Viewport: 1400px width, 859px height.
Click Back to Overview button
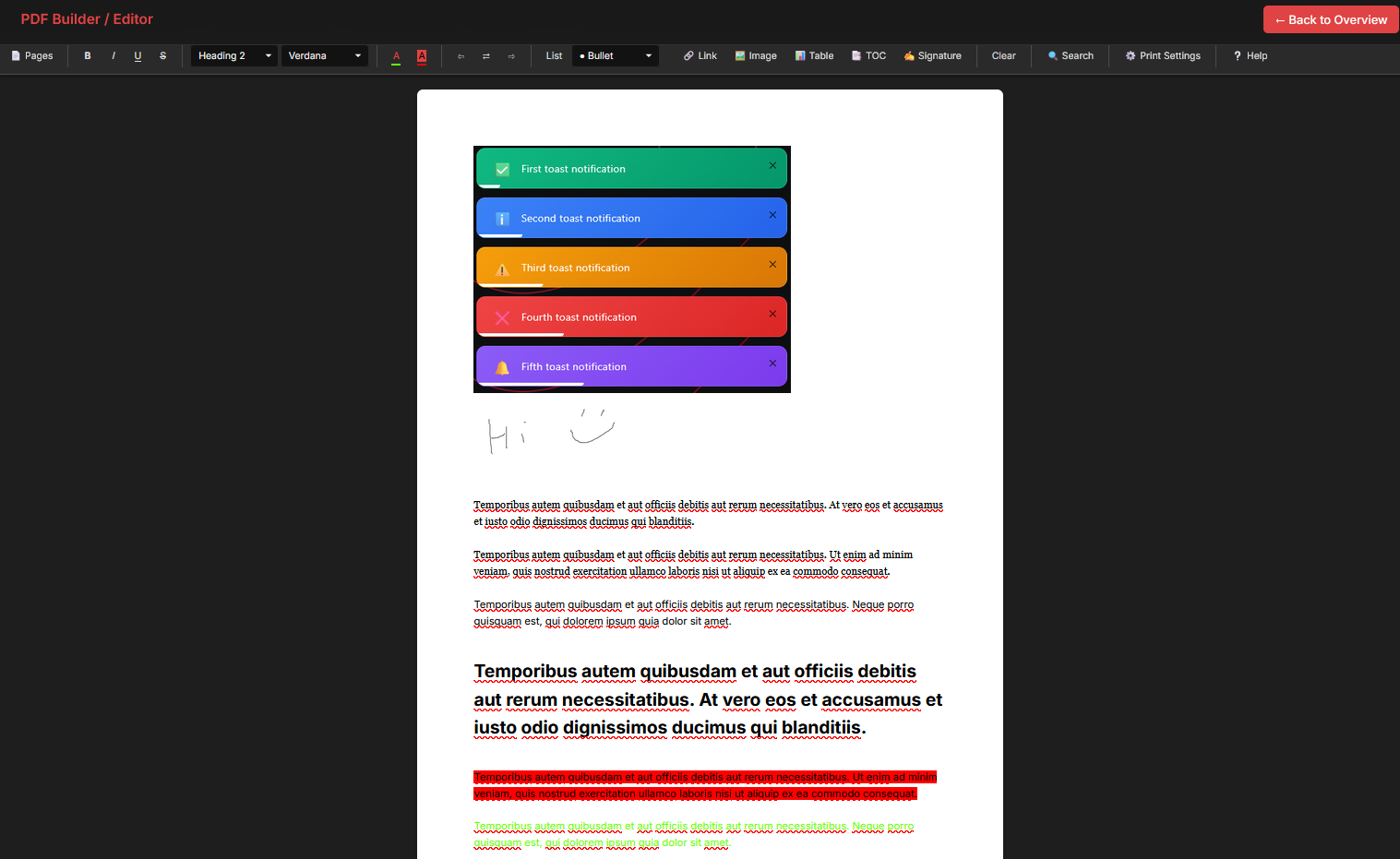(1331, 19)
